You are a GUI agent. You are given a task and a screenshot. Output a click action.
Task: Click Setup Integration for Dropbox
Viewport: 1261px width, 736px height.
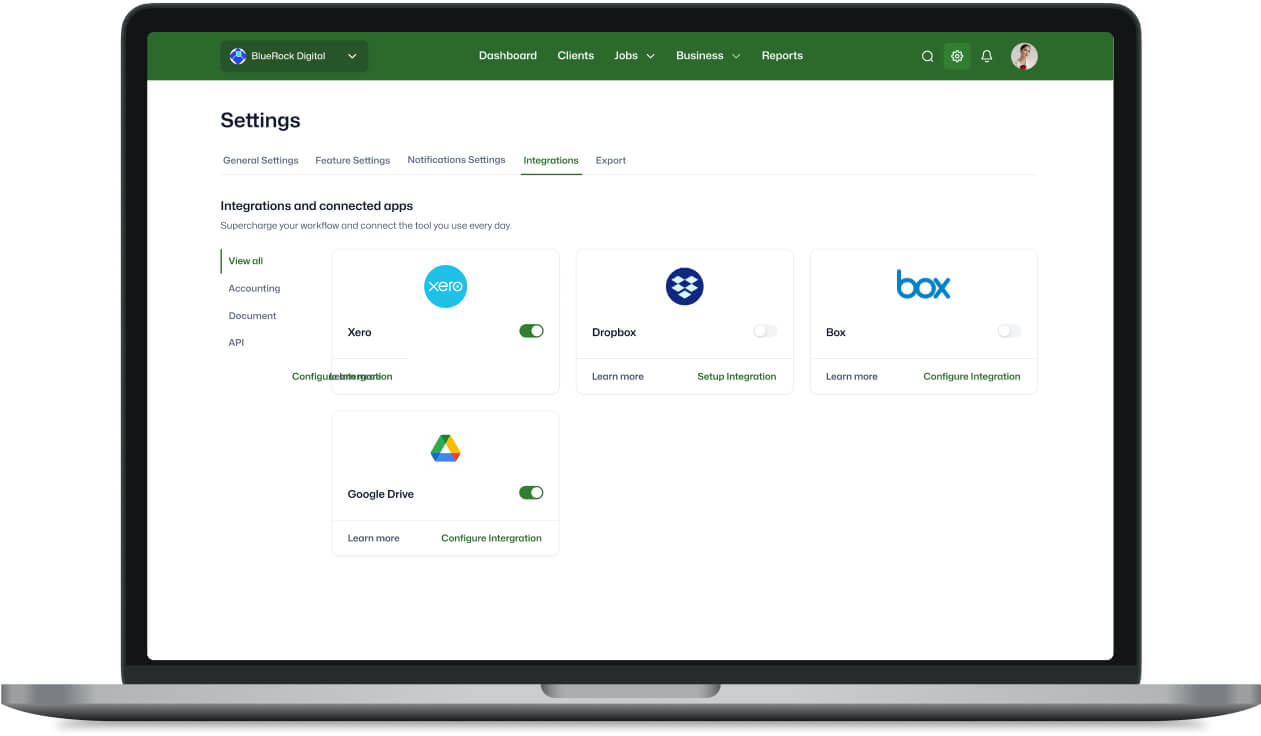coord(737,377)
